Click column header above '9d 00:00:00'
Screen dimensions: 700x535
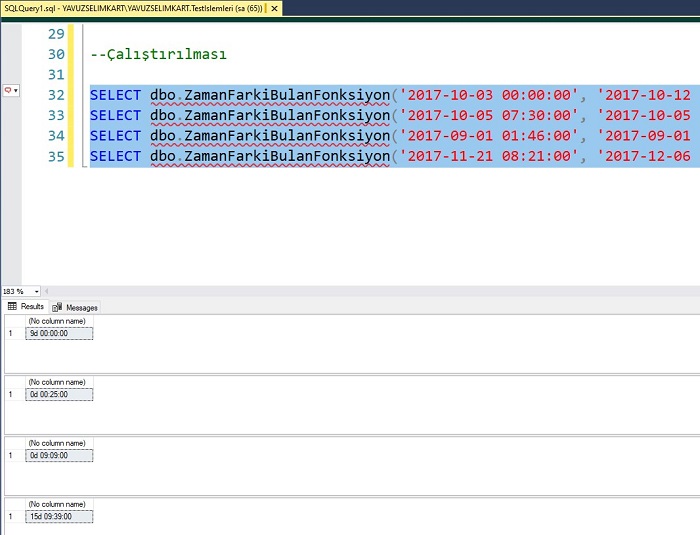click(x=57, y=321)
